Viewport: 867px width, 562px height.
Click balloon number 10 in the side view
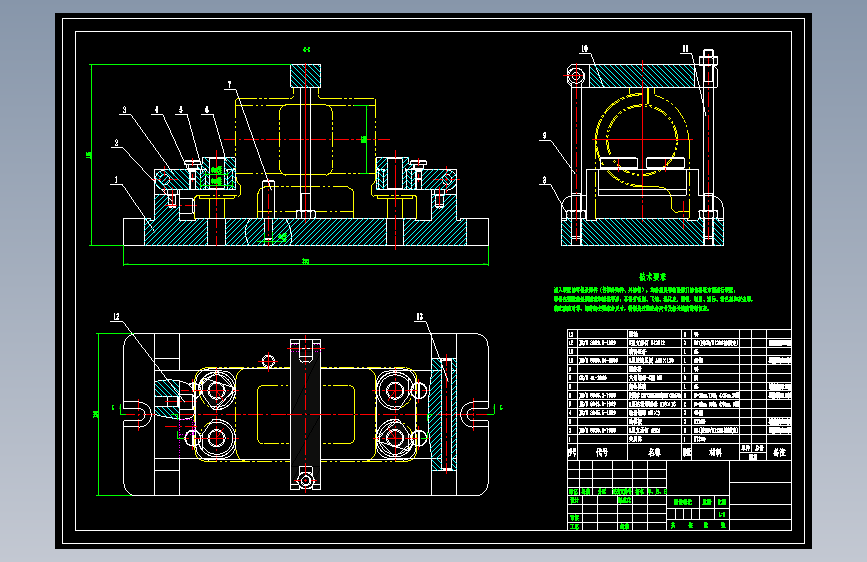(584, 49)
